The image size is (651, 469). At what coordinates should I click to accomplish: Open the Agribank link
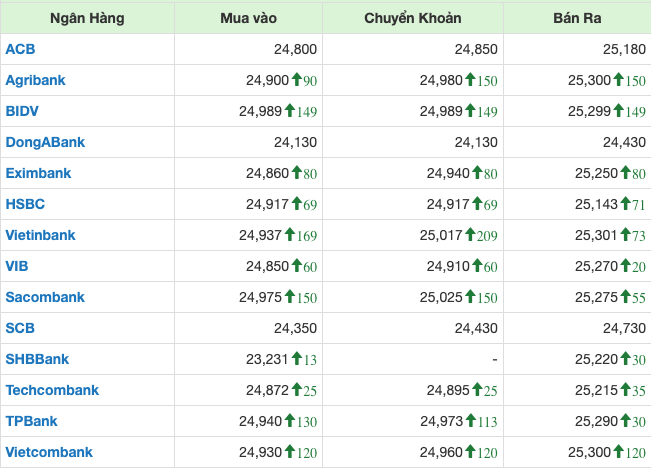point(35,80)
